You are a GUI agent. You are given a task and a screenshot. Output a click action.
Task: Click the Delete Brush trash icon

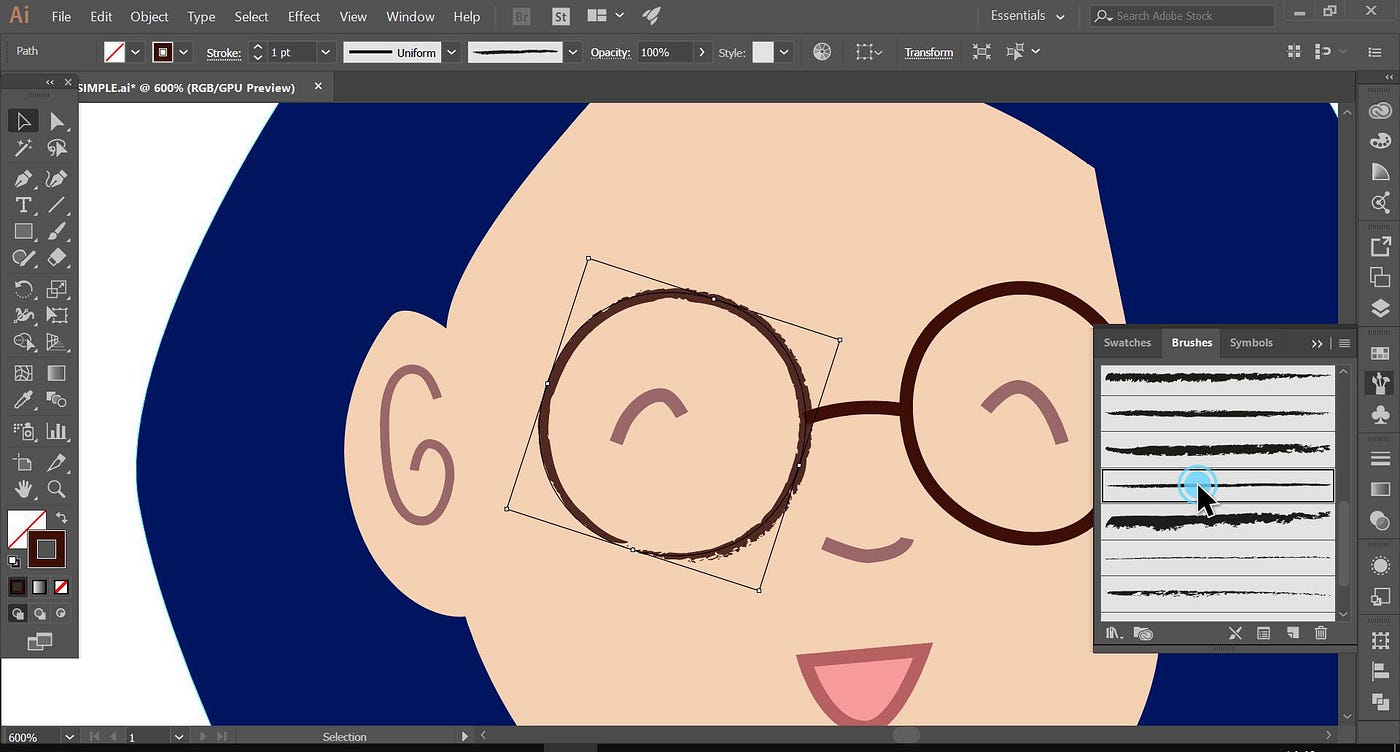click(x=1320, y=632)
